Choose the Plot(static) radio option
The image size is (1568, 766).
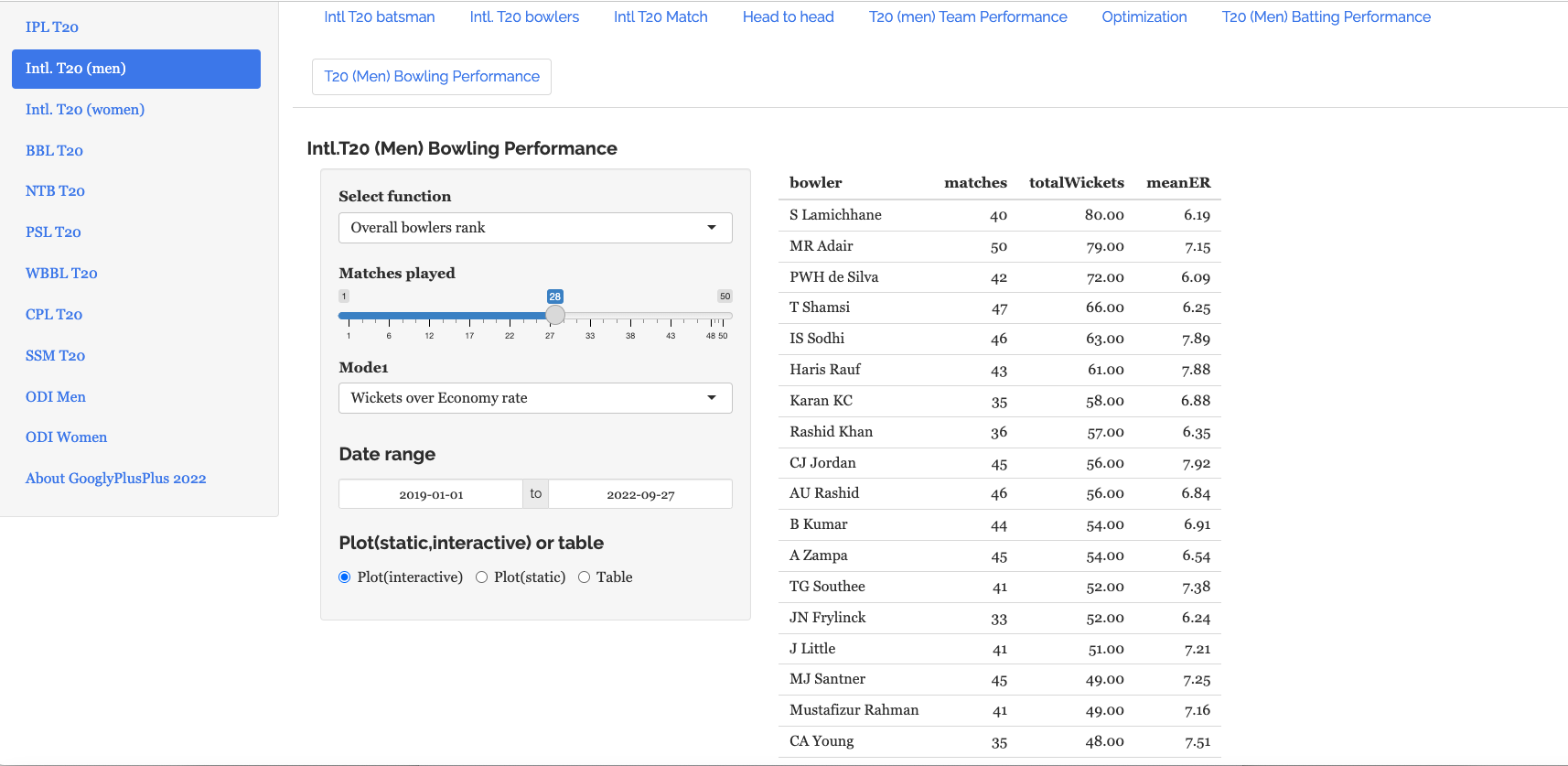click(482, 577)
